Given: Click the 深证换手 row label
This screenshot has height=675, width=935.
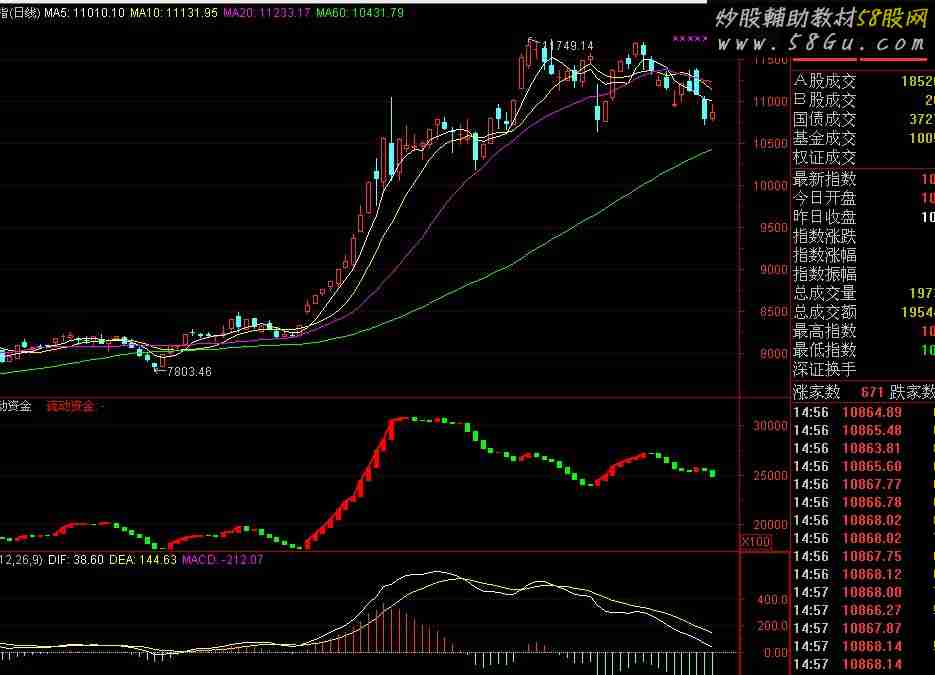Looking at the screenshot, I should [x=824, y=369].
